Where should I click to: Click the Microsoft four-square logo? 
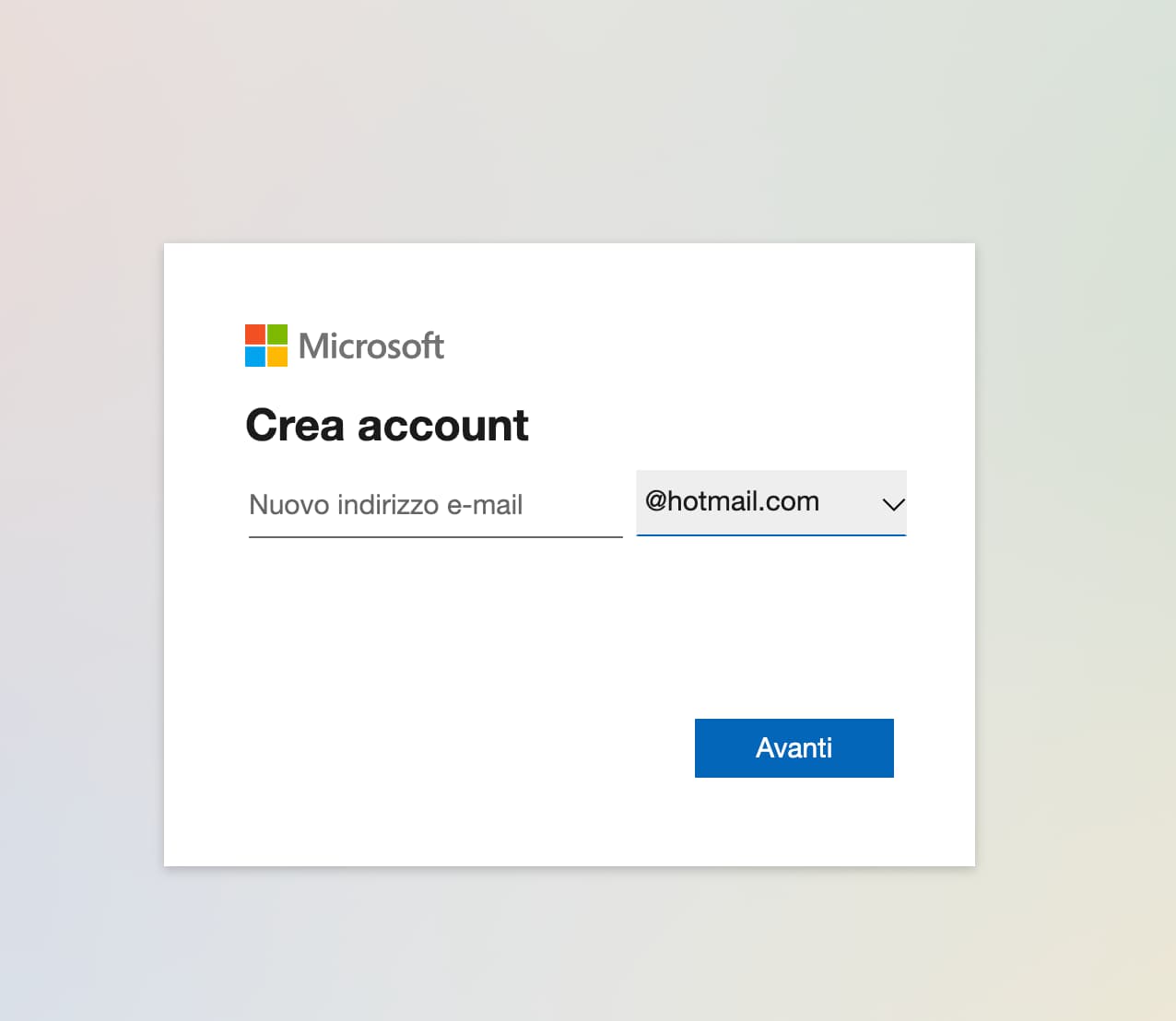(266, 345)
